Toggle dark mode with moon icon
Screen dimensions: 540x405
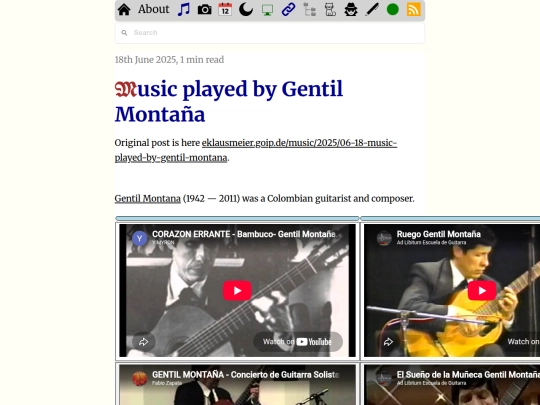pyautogui.click(x=246, y=10)
